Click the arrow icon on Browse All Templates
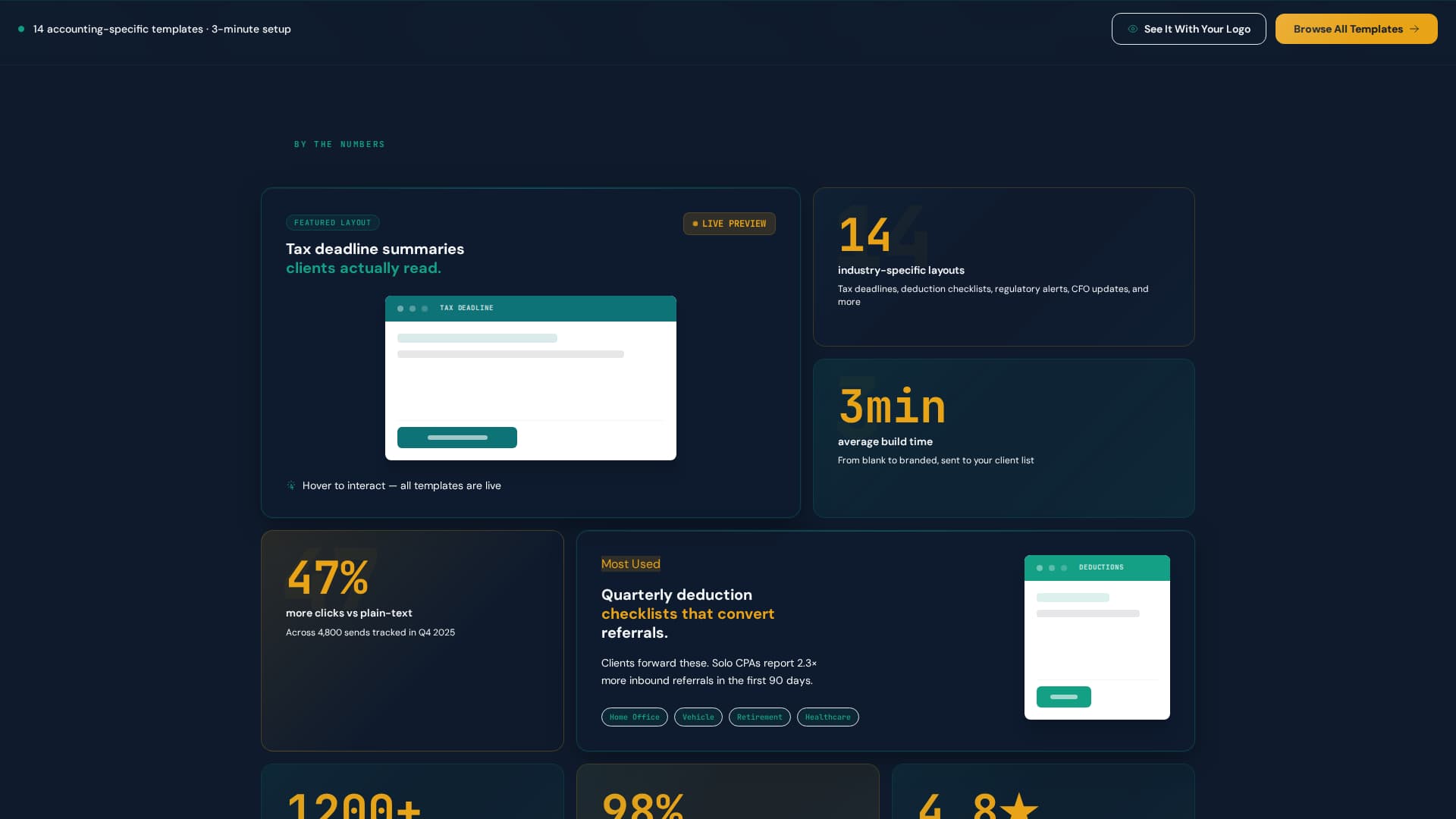This screenshot has height=819, width=1456. pyautogui.click(x=1414, y=29)
